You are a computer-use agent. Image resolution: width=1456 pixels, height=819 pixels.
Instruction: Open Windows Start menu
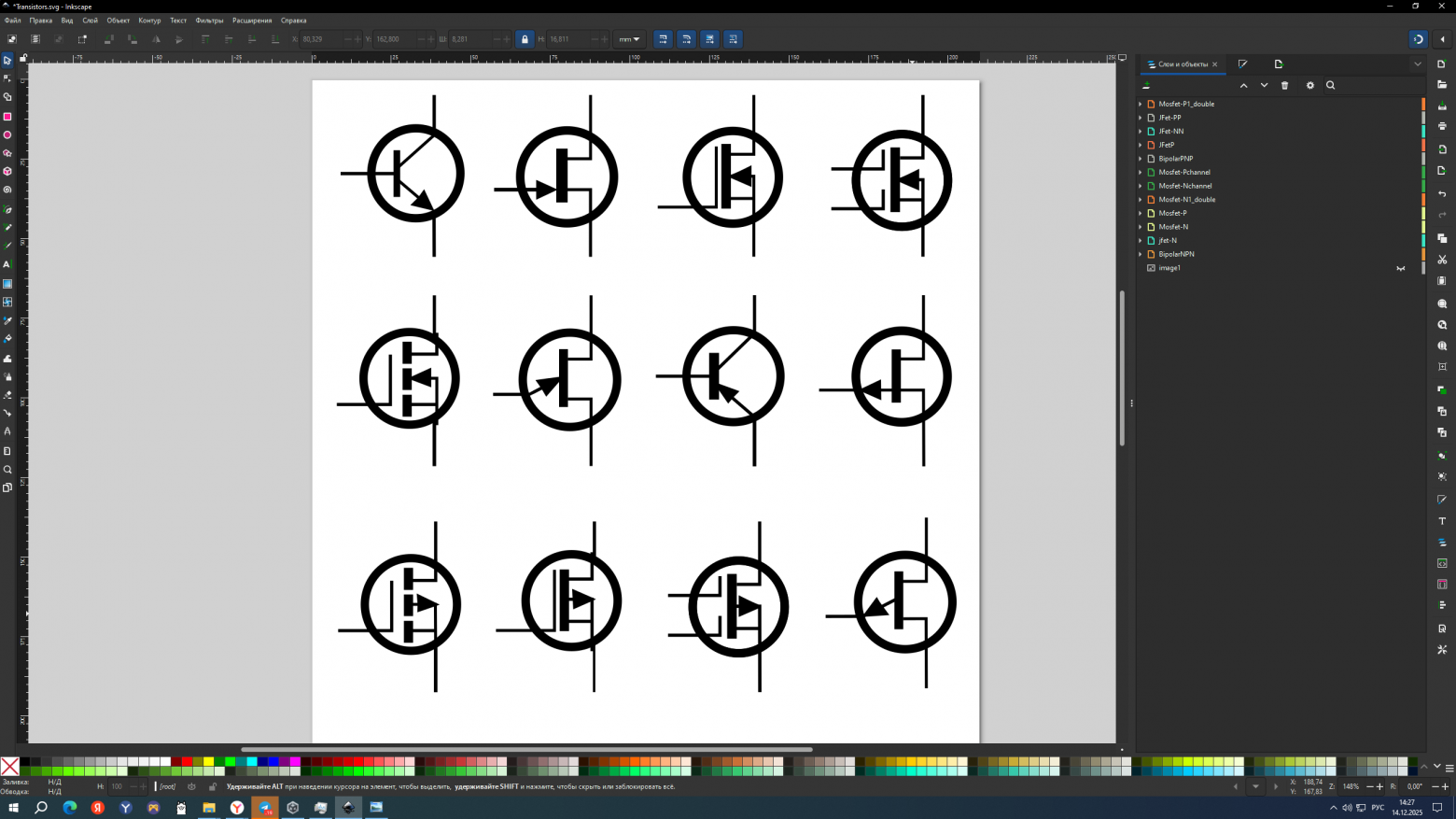(13, 808)
